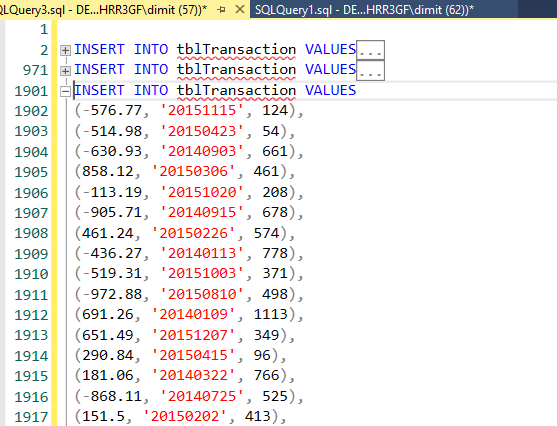Click the value 525 on line 1916
Screen dimensions: 557x426
click(x=275, y=396)
